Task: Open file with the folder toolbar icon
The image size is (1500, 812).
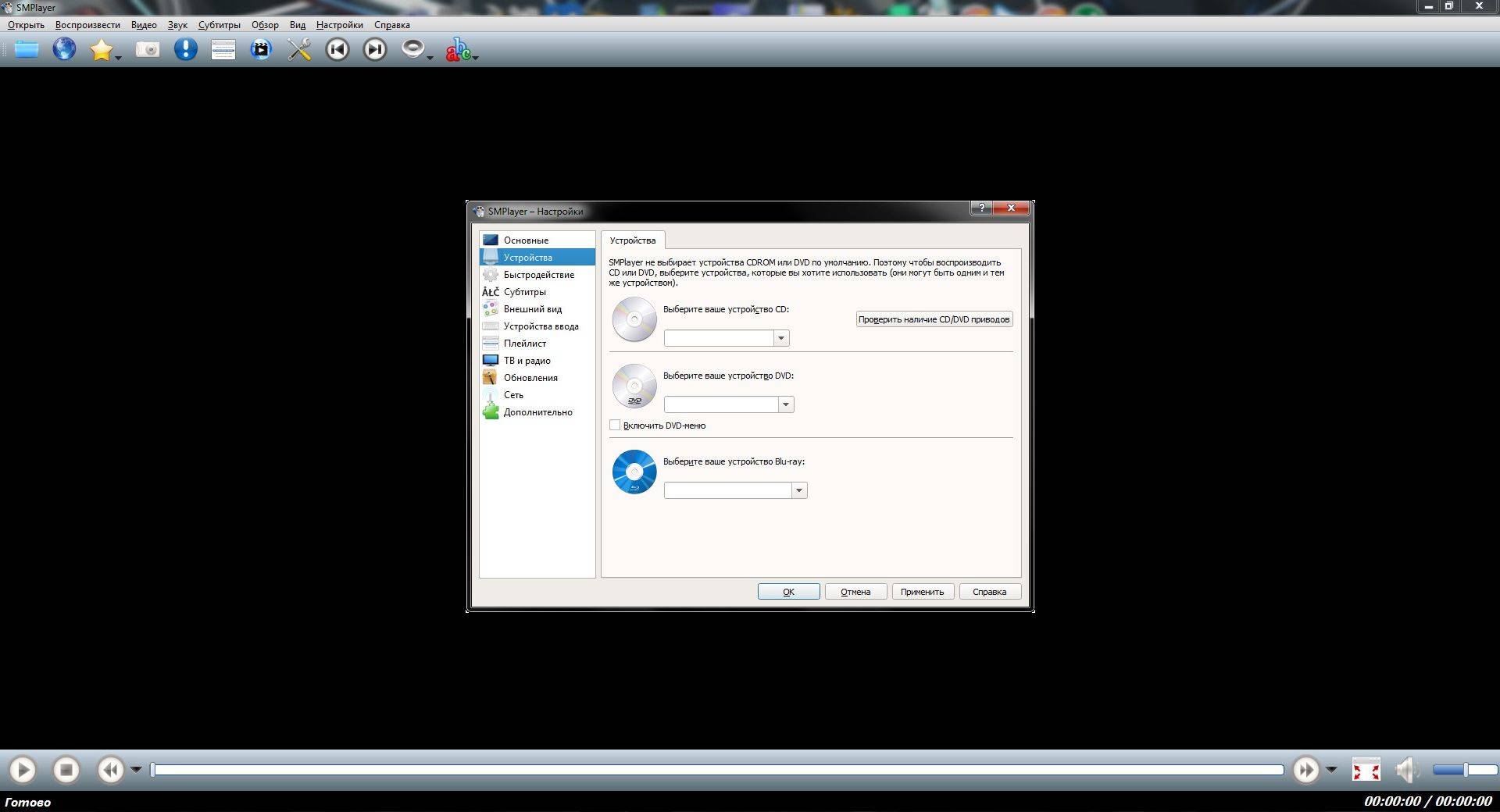Action: pos(26,50)
